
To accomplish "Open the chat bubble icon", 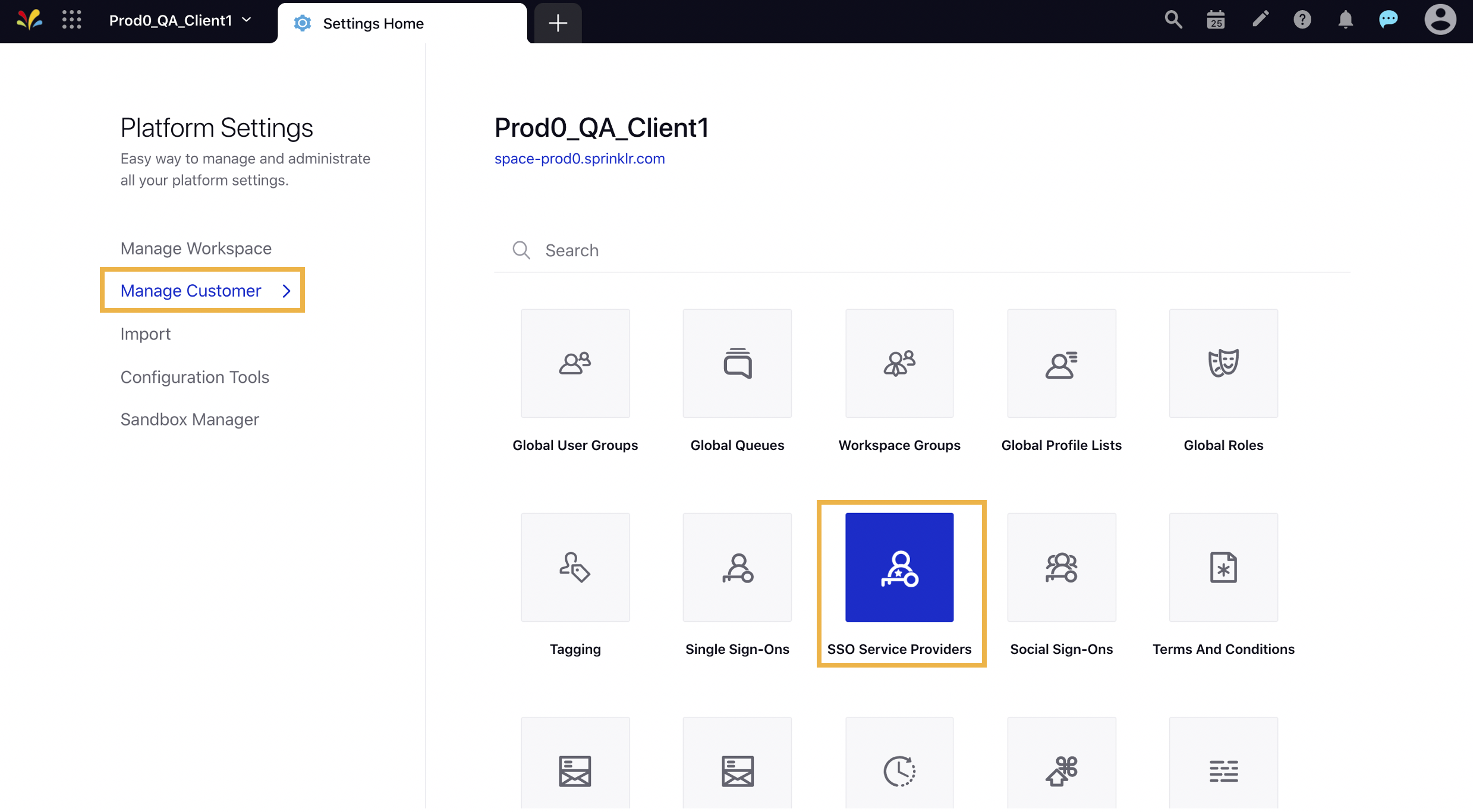I will pyautogui.click(x=1389, y=20).
